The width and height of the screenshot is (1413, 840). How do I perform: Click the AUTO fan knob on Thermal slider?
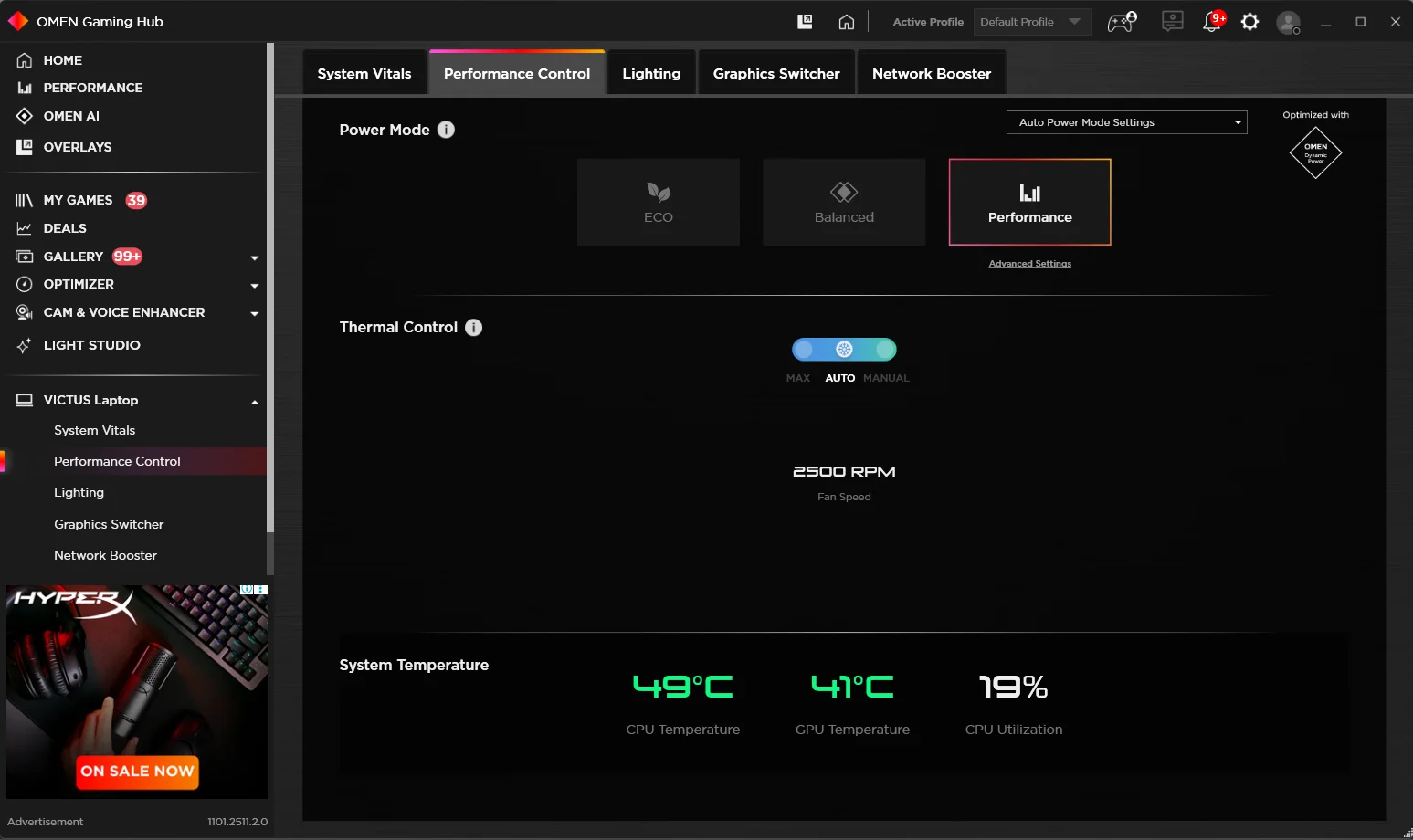pos(844,349)
